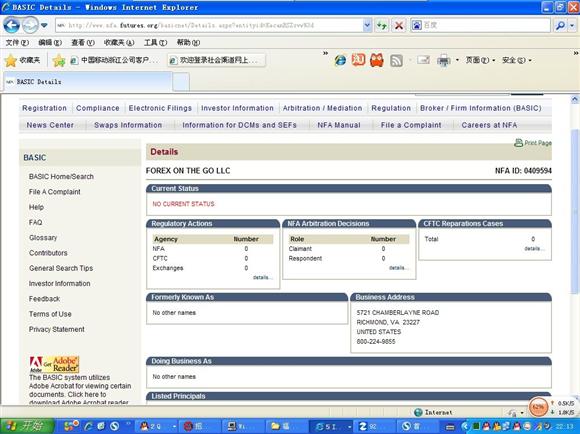Open the Electronic Filings navigation item
This screenshot has height=434, width=580.
pos(160,108)
